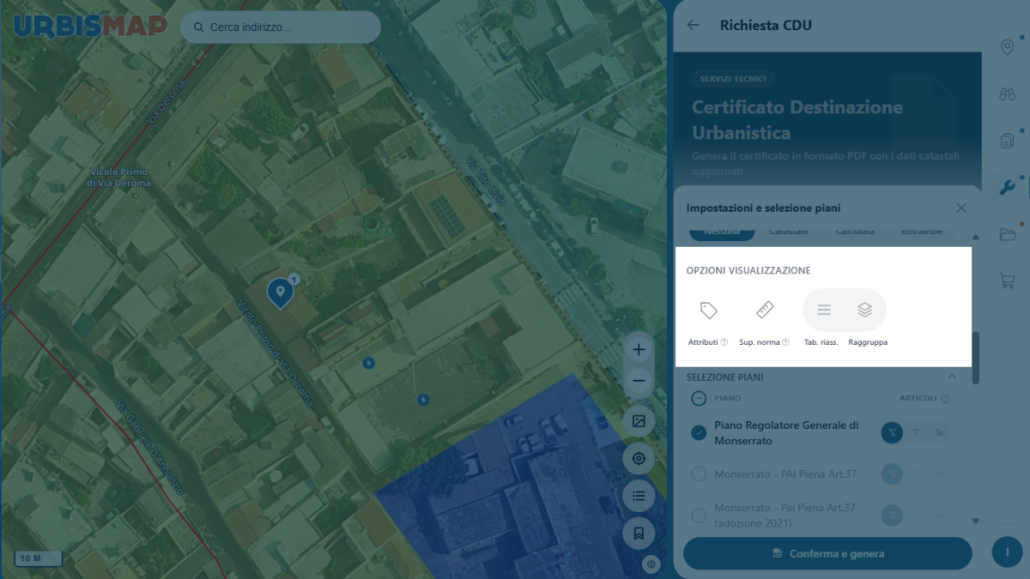Deselect all plans with minus circle

[x=698, y=398]
